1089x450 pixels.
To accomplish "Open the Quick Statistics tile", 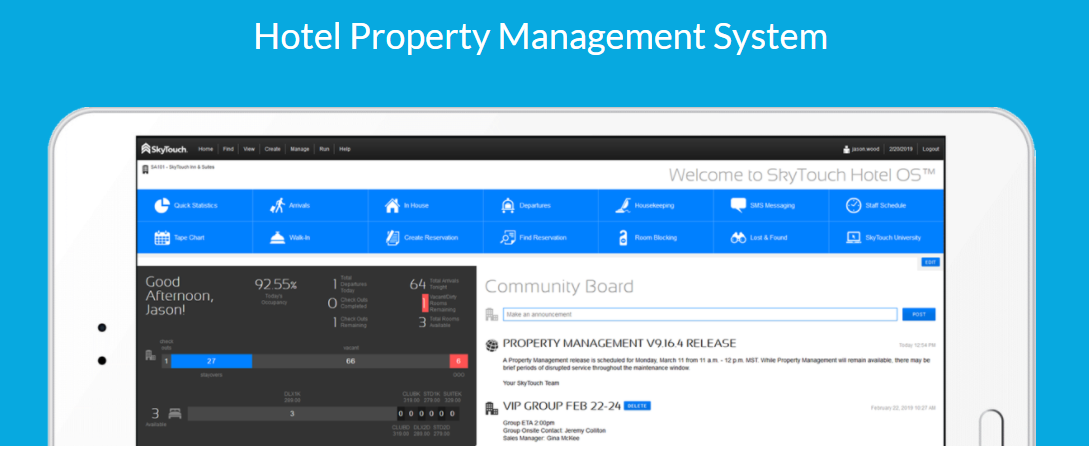I will pos(194,205).
